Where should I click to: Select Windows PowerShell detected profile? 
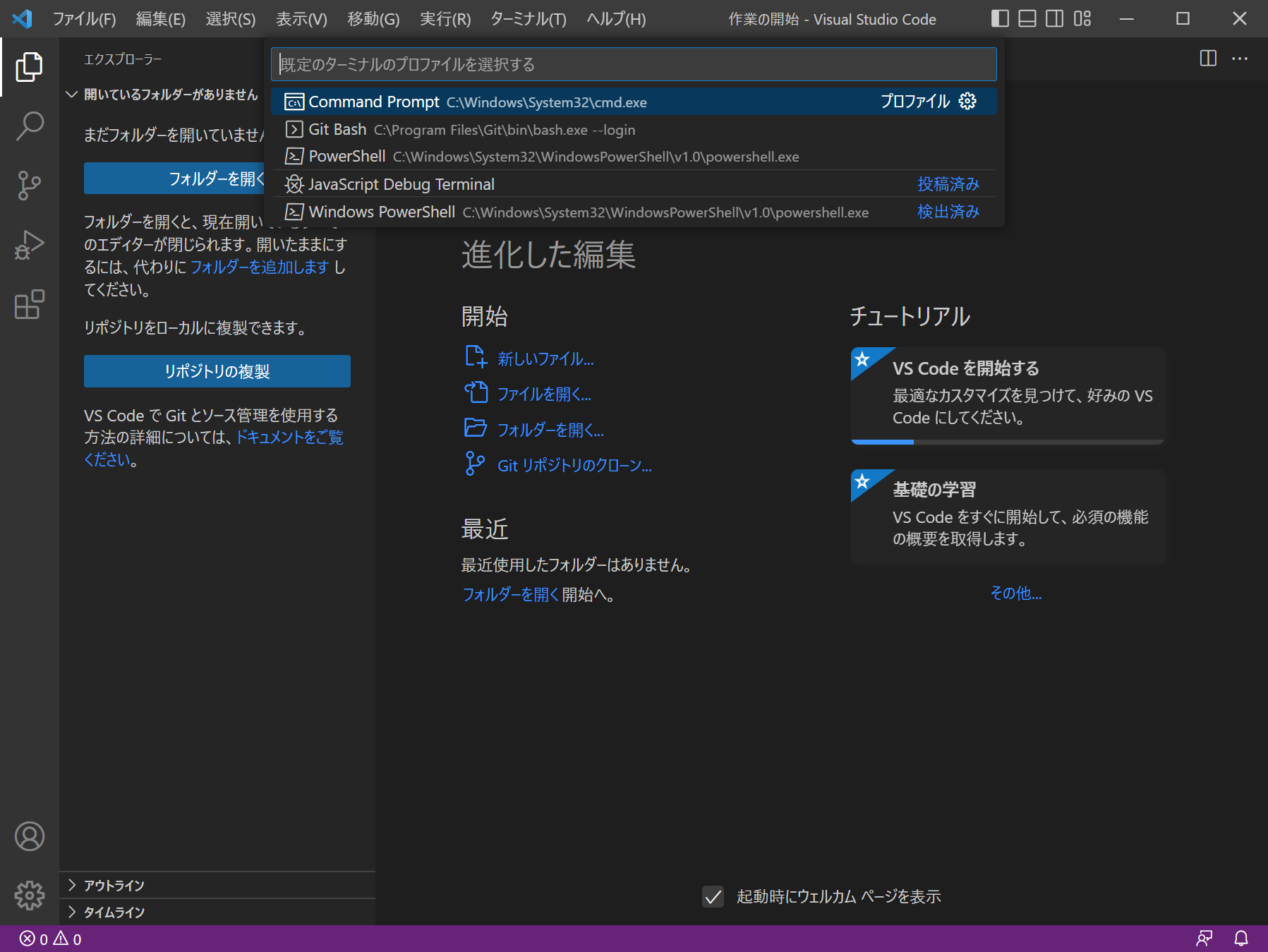(634, 212)
